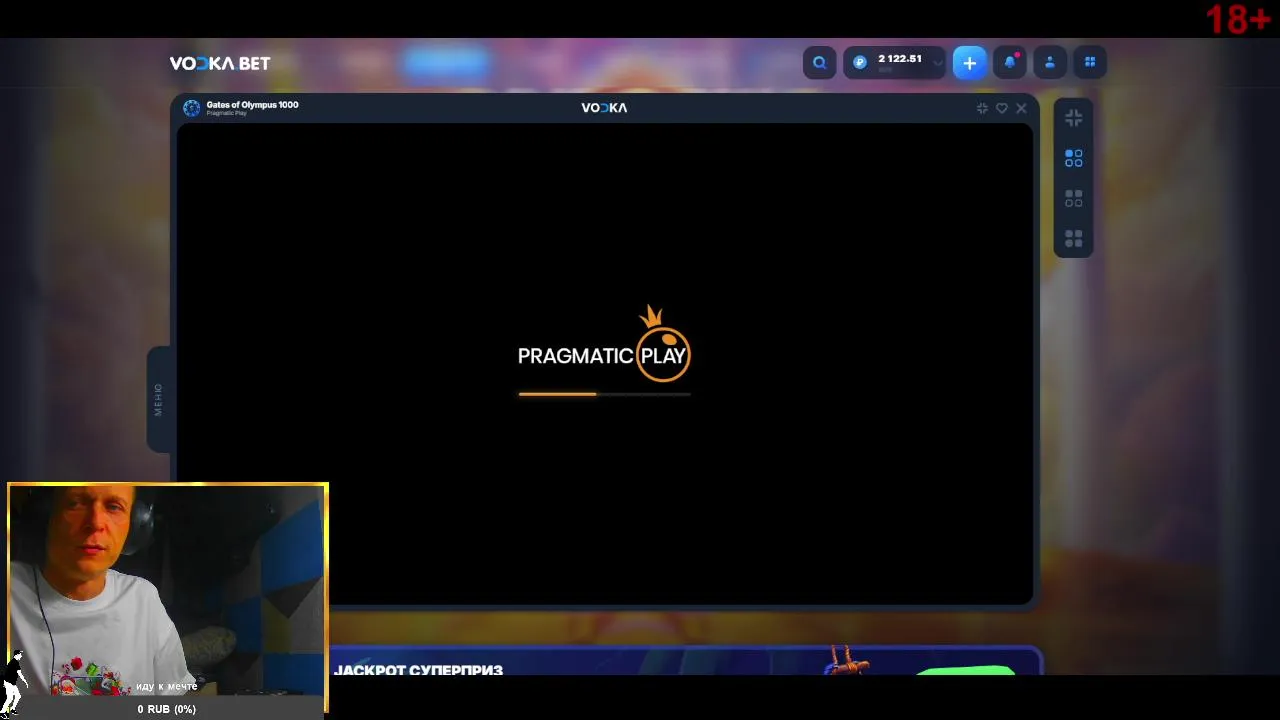The width and height of the screenshot is (1280, 720).
Task: Open the user profile icon
Action: [x=1050, y=63]
